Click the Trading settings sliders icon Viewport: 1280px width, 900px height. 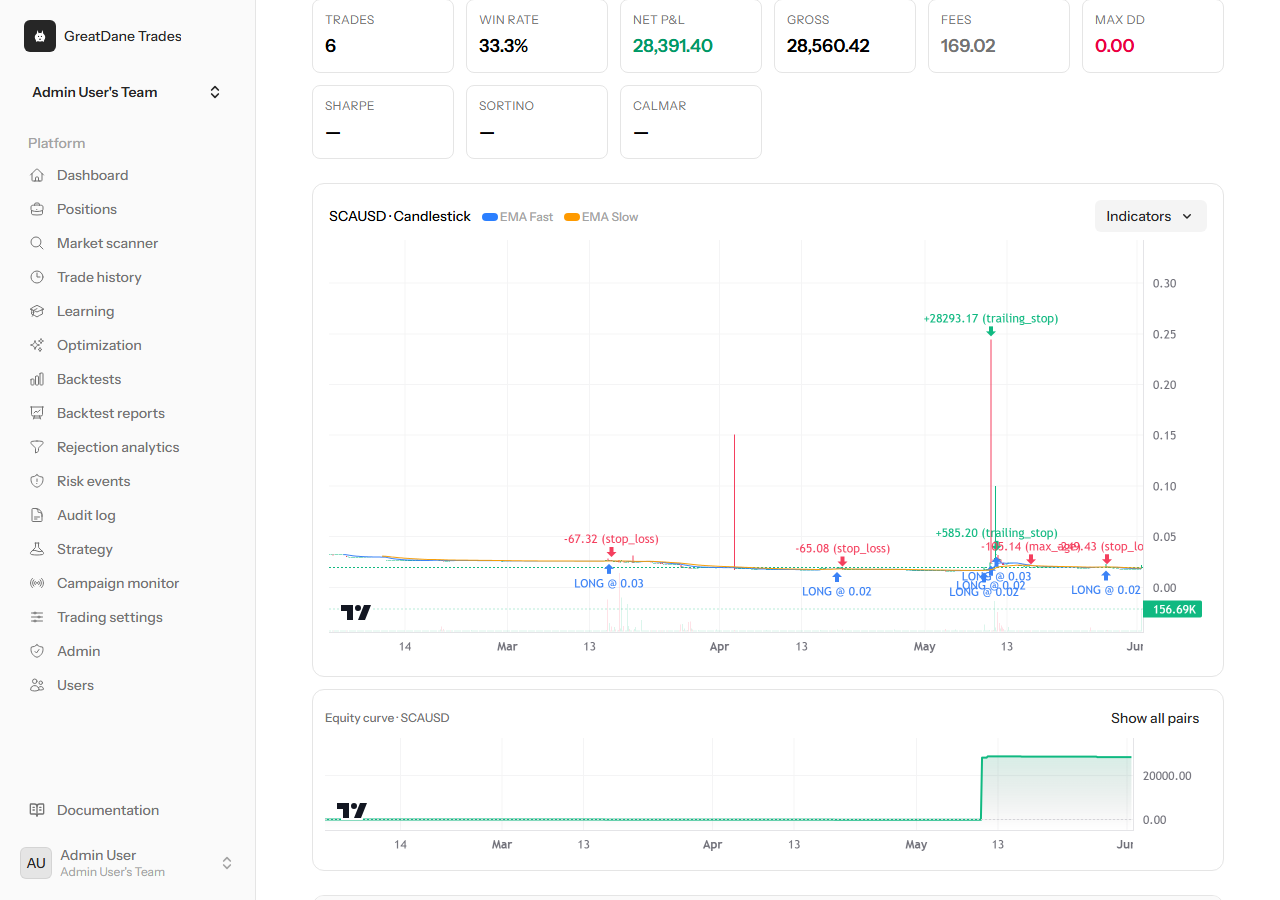(37, 617)
